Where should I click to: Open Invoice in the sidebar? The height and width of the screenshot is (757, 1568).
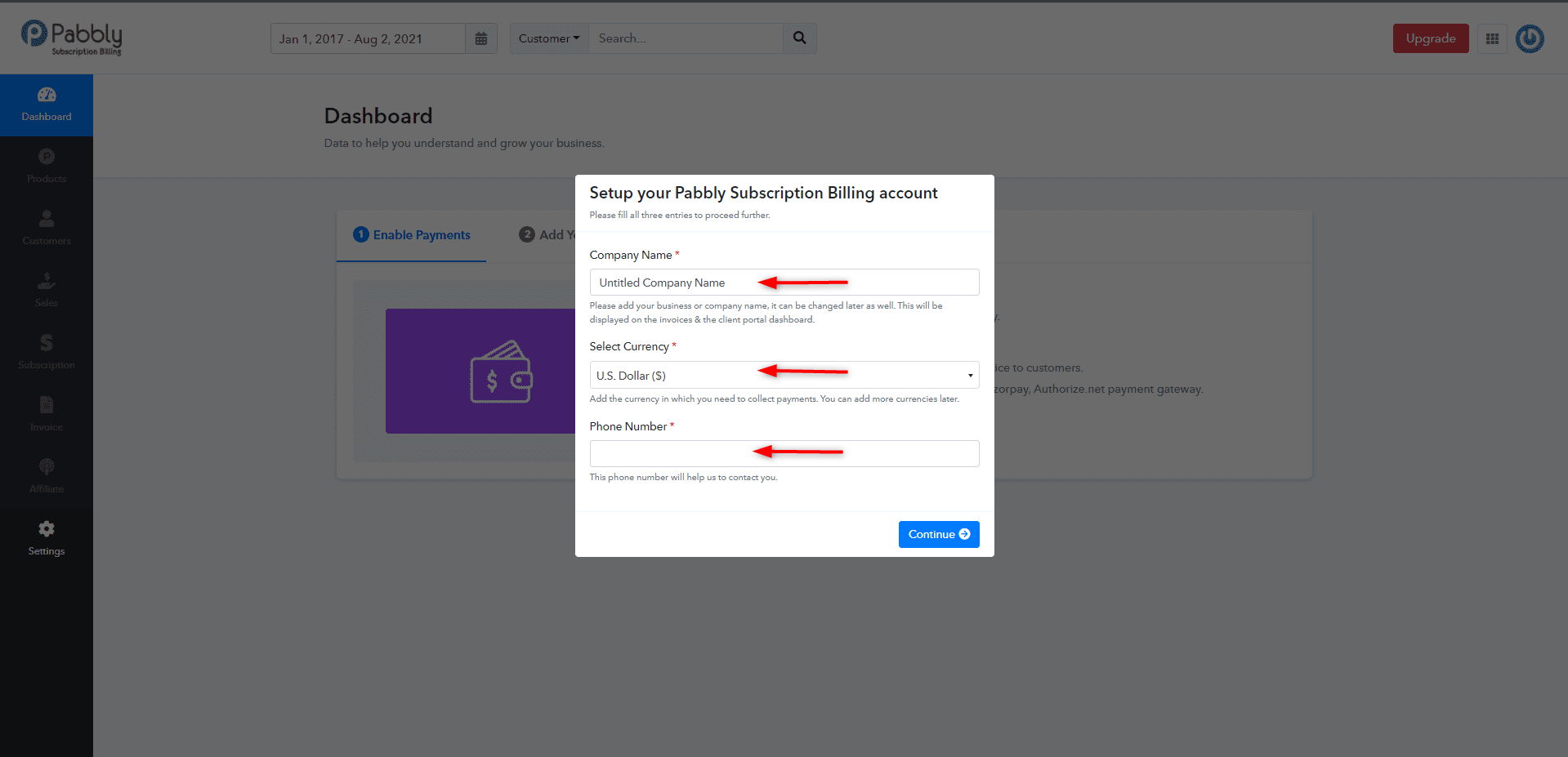[47, 416]
